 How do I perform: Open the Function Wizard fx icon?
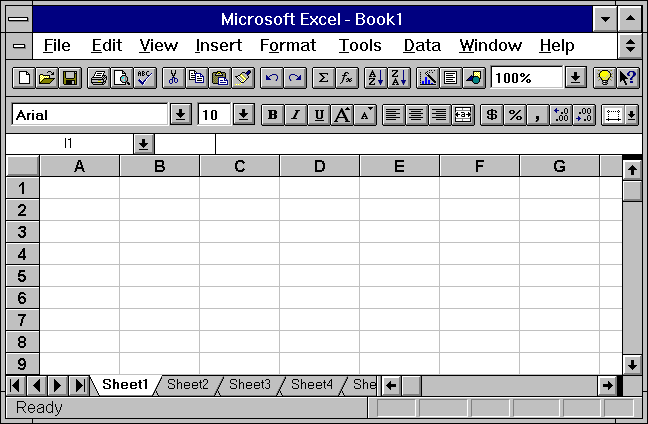[x=347, y=78]
